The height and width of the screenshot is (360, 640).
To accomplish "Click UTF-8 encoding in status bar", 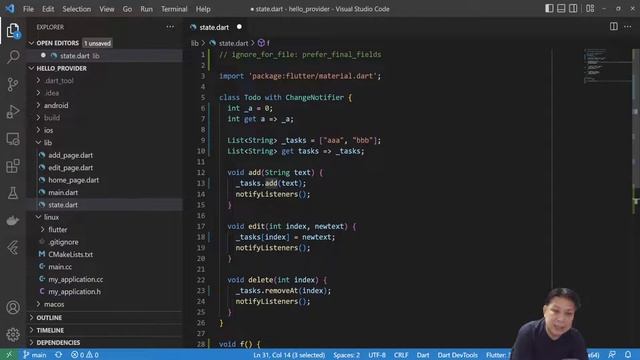I will 377,355.
